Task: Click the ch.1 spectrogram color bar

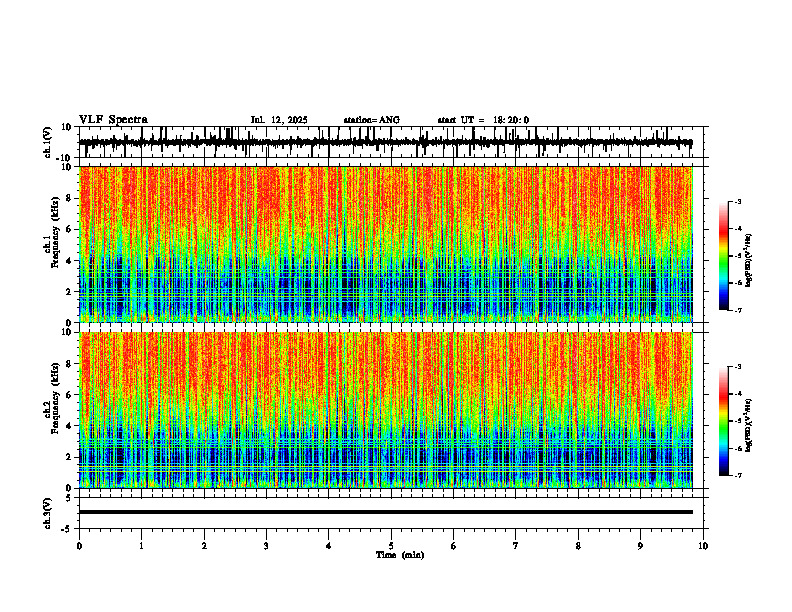Action: (724, 256)
